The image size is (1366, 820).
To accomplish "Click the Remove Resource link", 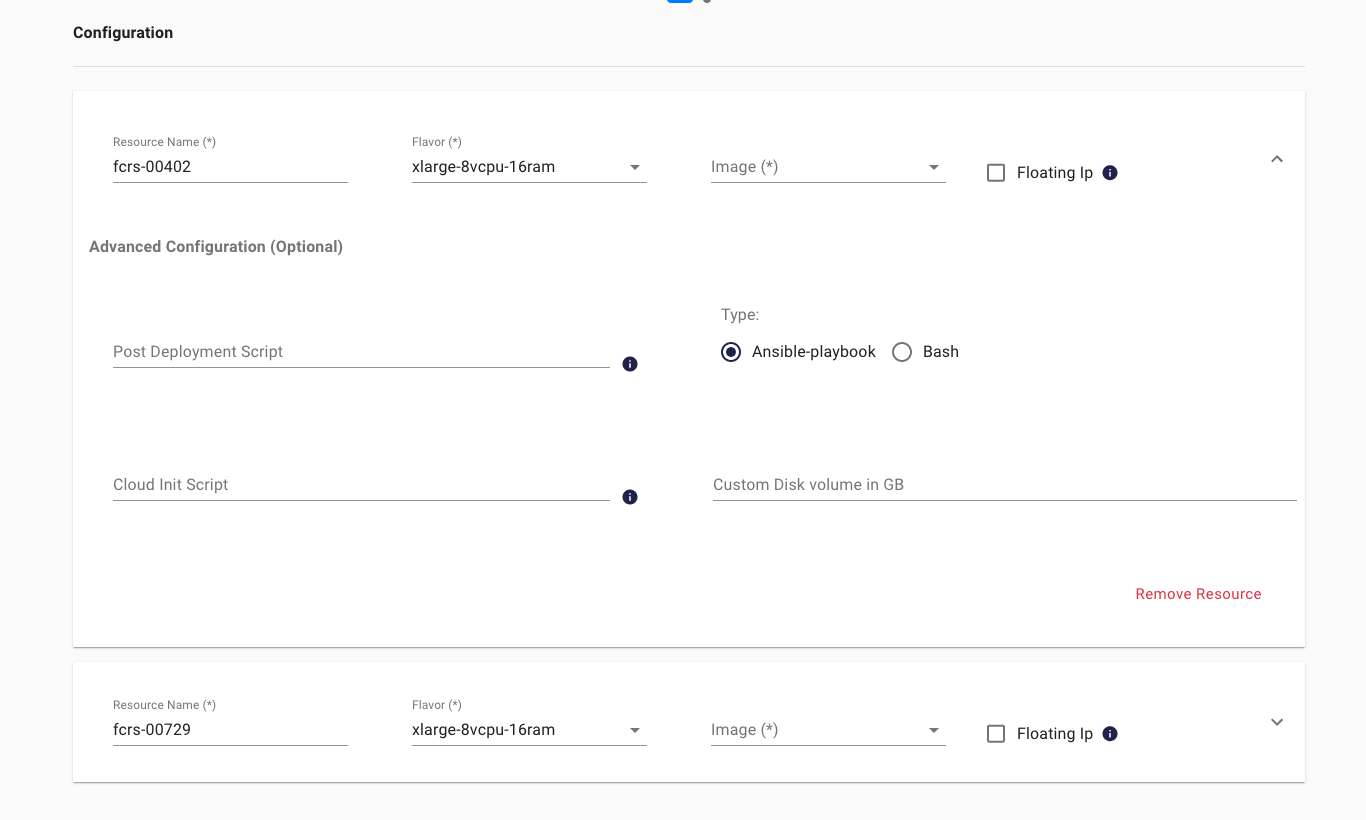I will pyautogui.click(x=1198, y=594).
